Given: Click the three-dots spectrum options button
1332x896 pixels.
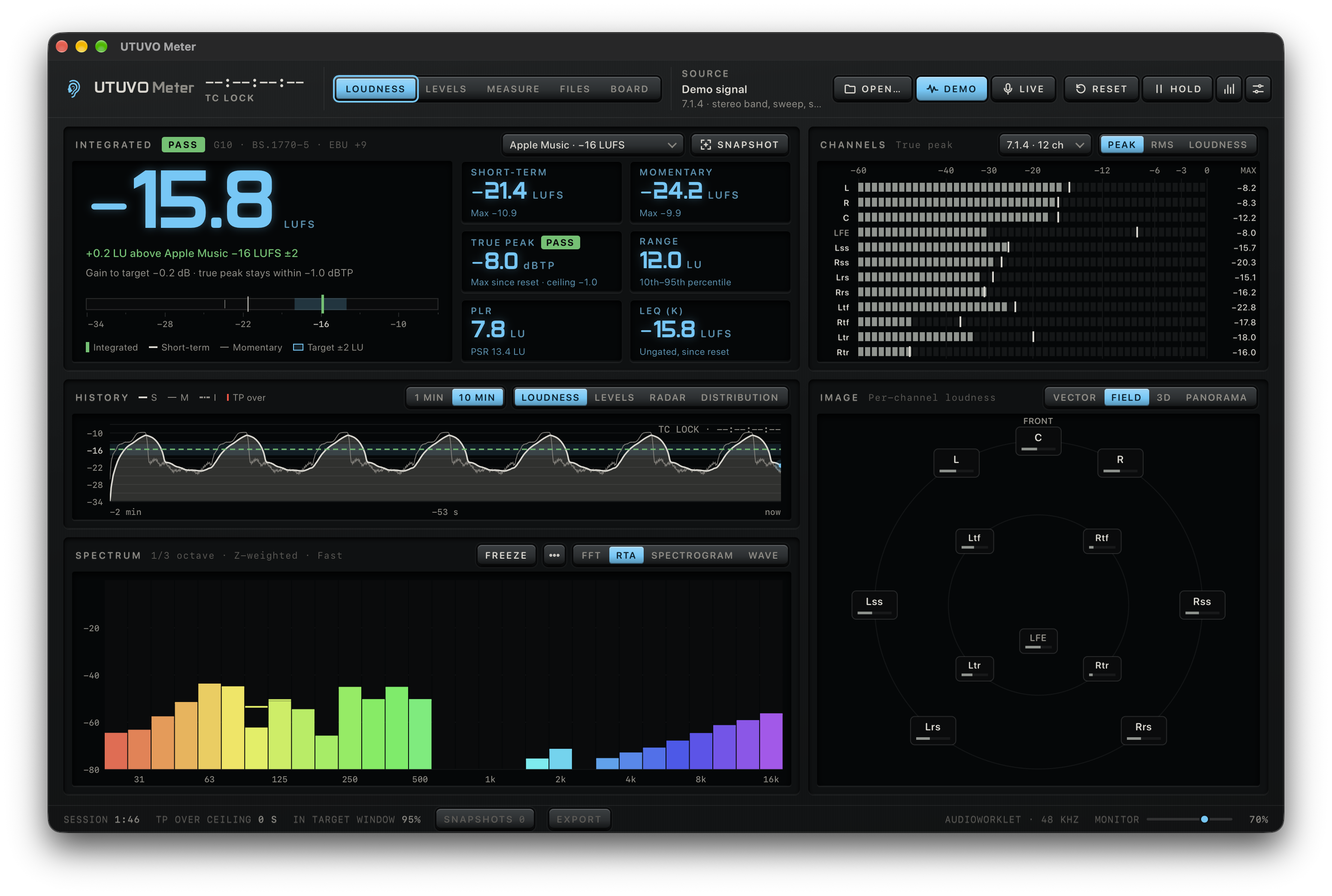Looking at the screenshot, I should point(554,555).
